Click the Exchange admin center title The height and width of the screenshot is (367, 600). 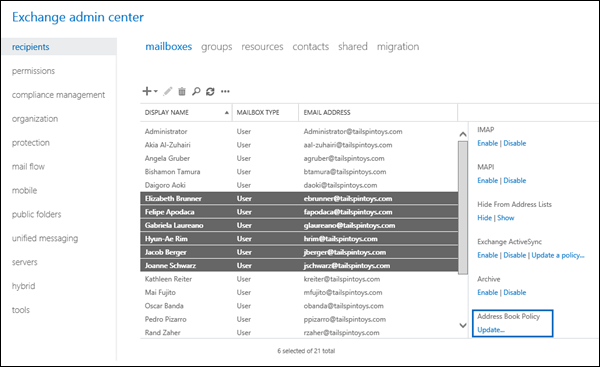pyautogui.click(x=78, y=17)
